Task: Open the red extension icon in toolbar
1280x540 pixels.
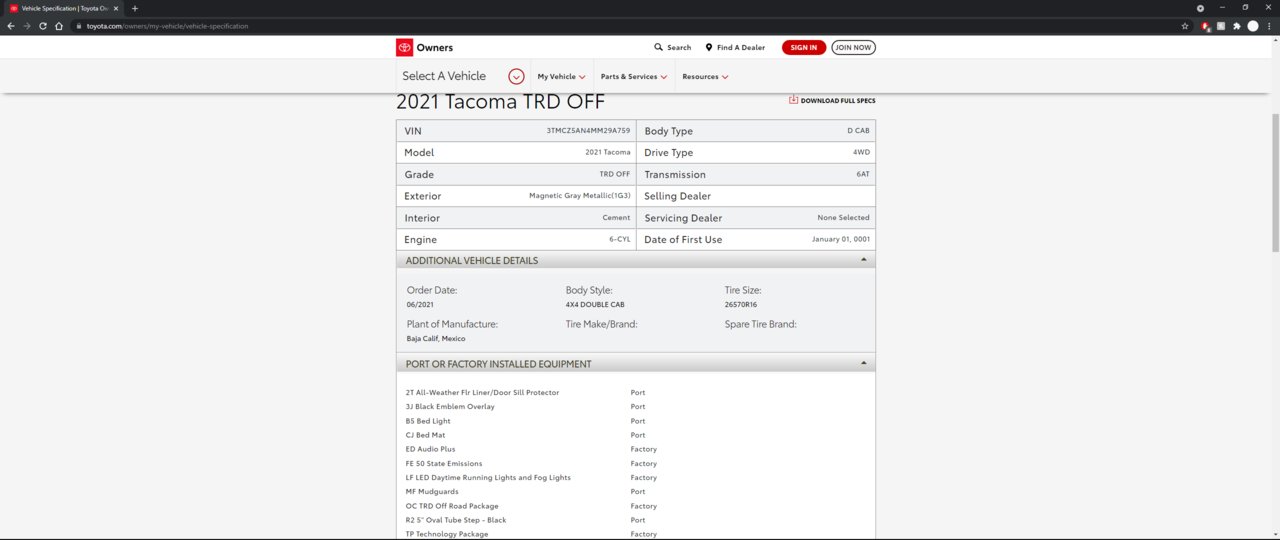Action: click(1206, 26)
